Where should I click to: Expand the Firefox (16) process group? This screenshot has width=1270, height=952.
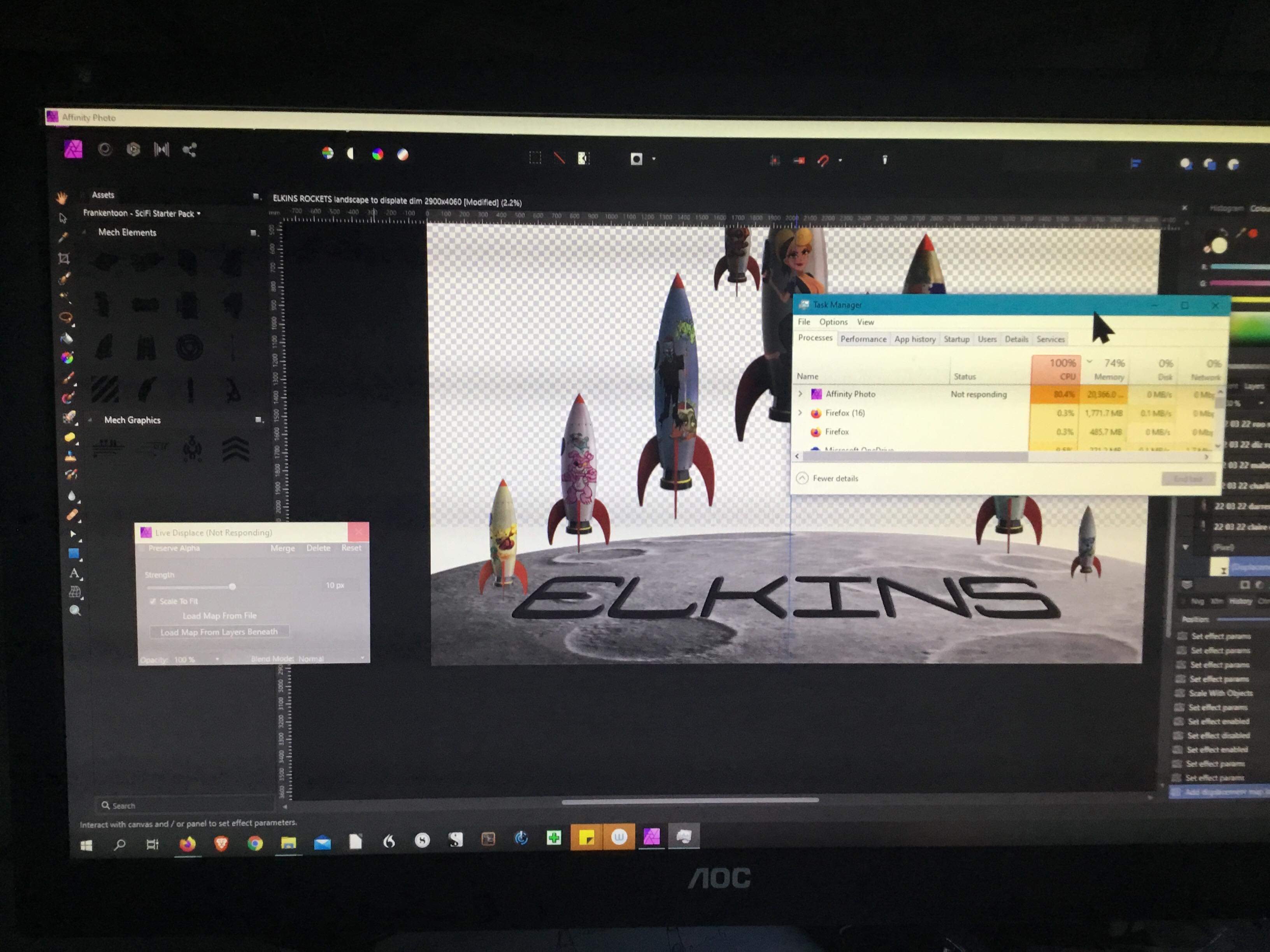click(x=800, y=413)
